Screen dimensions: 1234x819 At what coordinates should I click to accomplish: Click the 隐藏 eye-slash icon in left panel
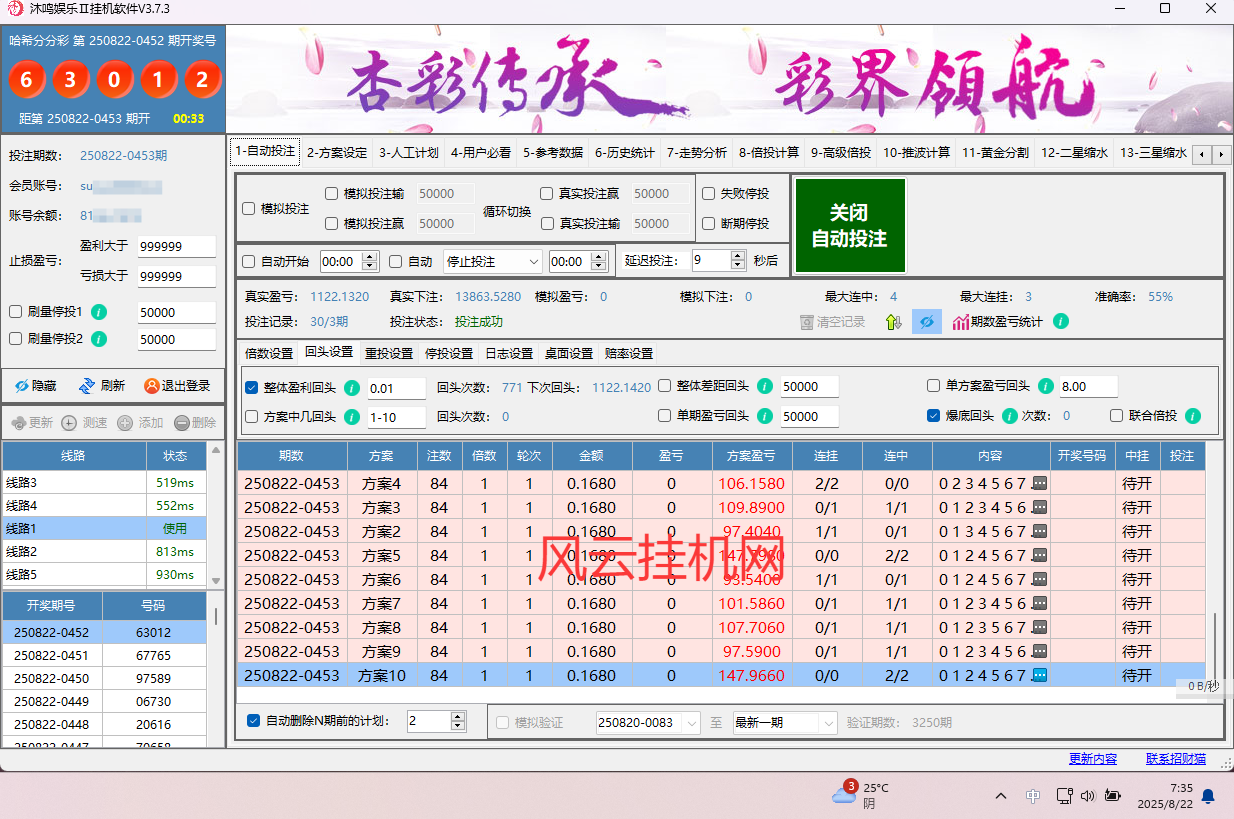[22, 386]
